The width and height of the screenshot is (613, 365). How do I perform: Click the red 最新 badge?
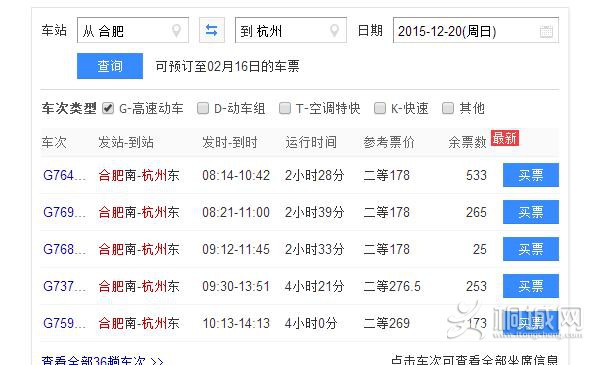pyautogui.click(x=505, y=138)
